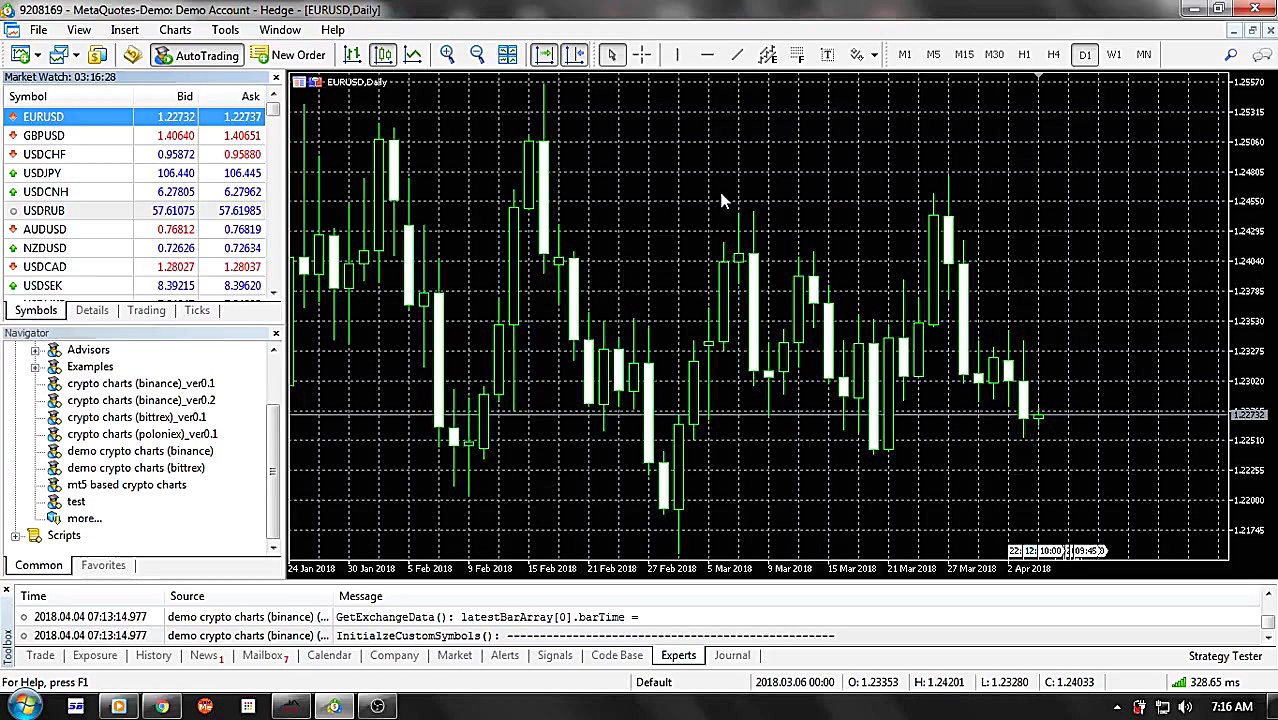Click the taskbar volume icon

1184,707
